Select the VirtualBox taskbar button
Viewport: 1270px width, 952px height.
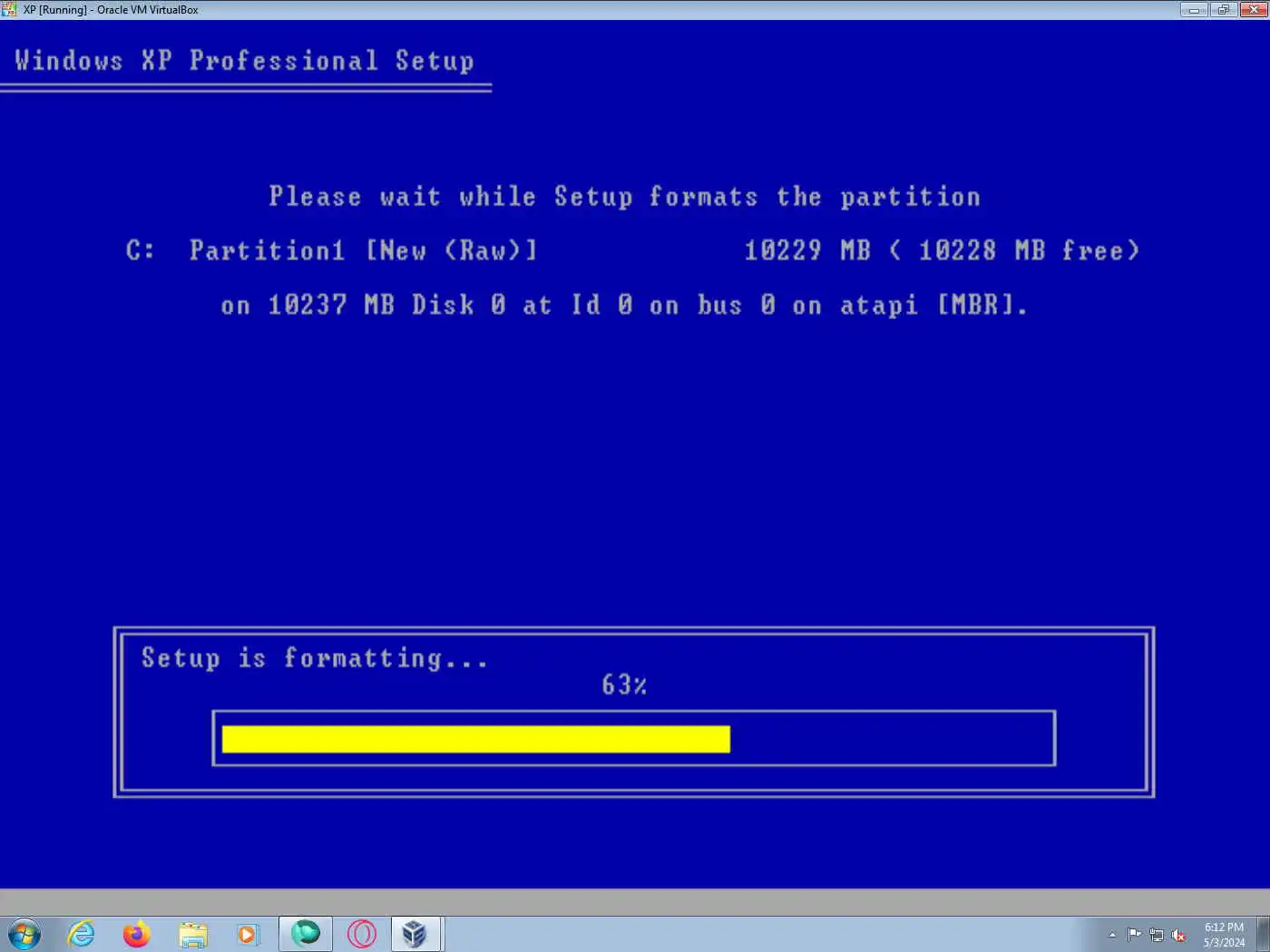click(416, 934)
